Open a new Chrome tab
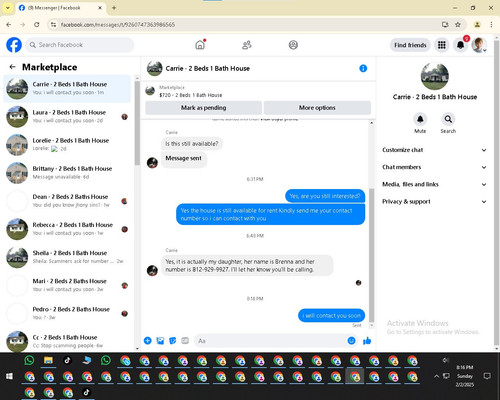Screen dimensions: 500x400 click(114, 8)
